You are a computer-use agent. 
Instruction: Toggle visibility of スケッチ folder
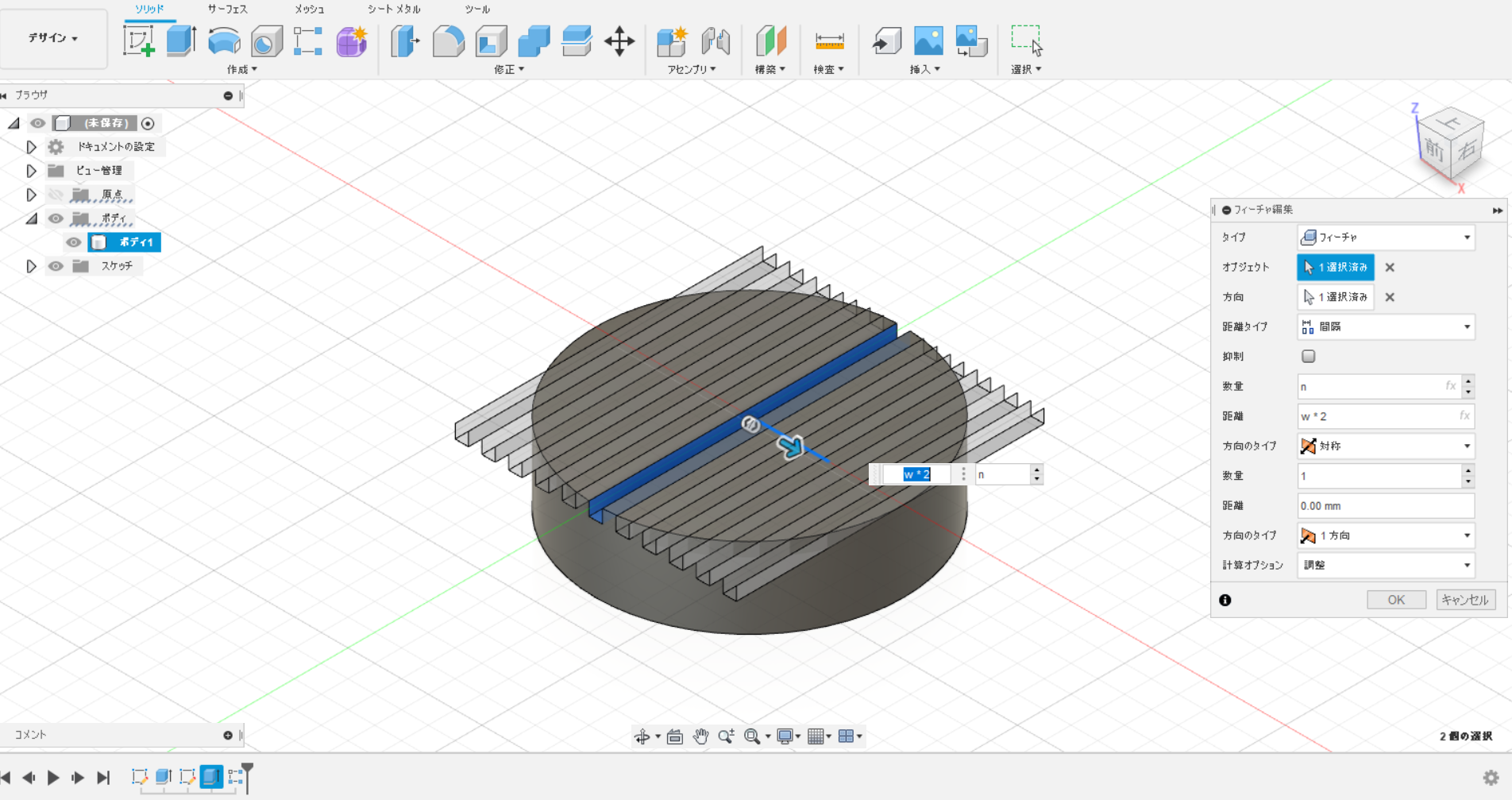(x=56, y=266)
